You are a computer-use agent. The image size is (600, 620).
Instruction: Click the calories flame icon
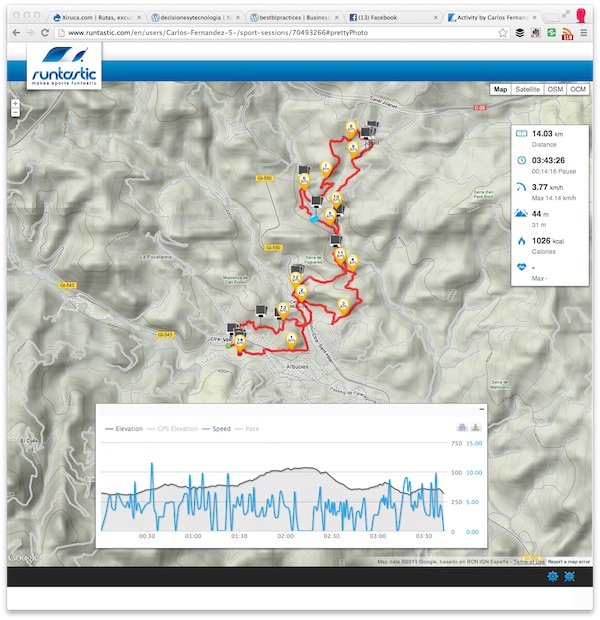521,241
